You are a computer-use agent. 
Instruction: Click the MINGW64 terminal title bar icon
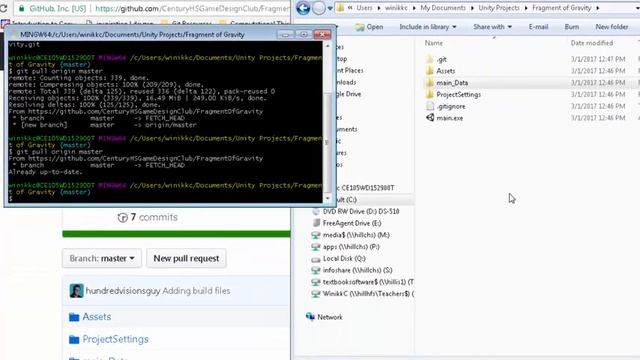14,35
